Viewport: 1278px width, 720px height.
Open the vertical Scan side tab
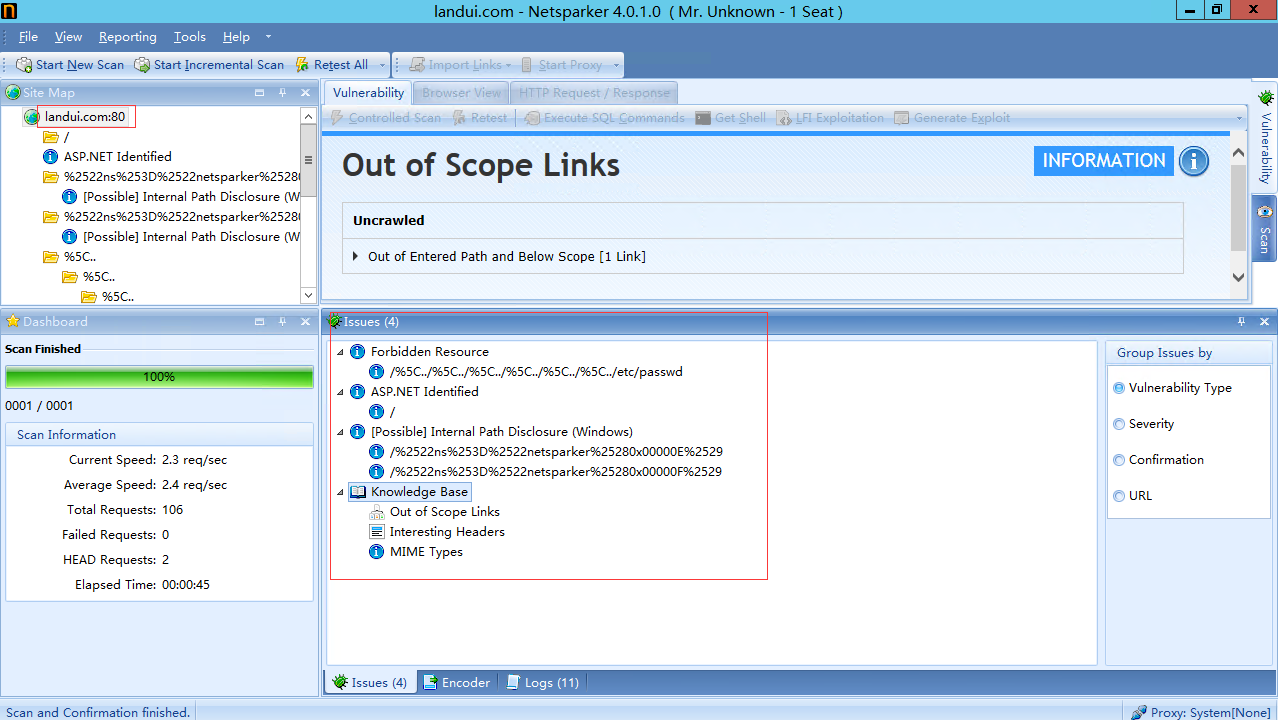click(1265, 230)
